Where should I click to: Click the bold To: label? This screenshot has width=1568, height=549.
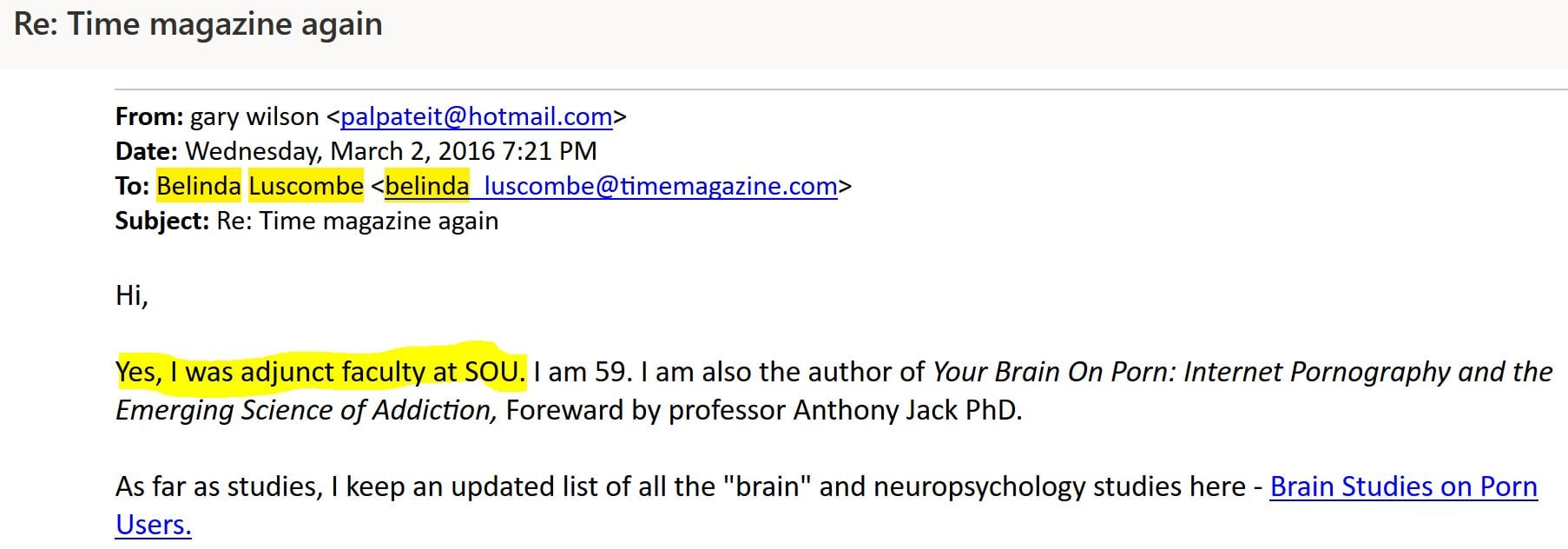132,186
